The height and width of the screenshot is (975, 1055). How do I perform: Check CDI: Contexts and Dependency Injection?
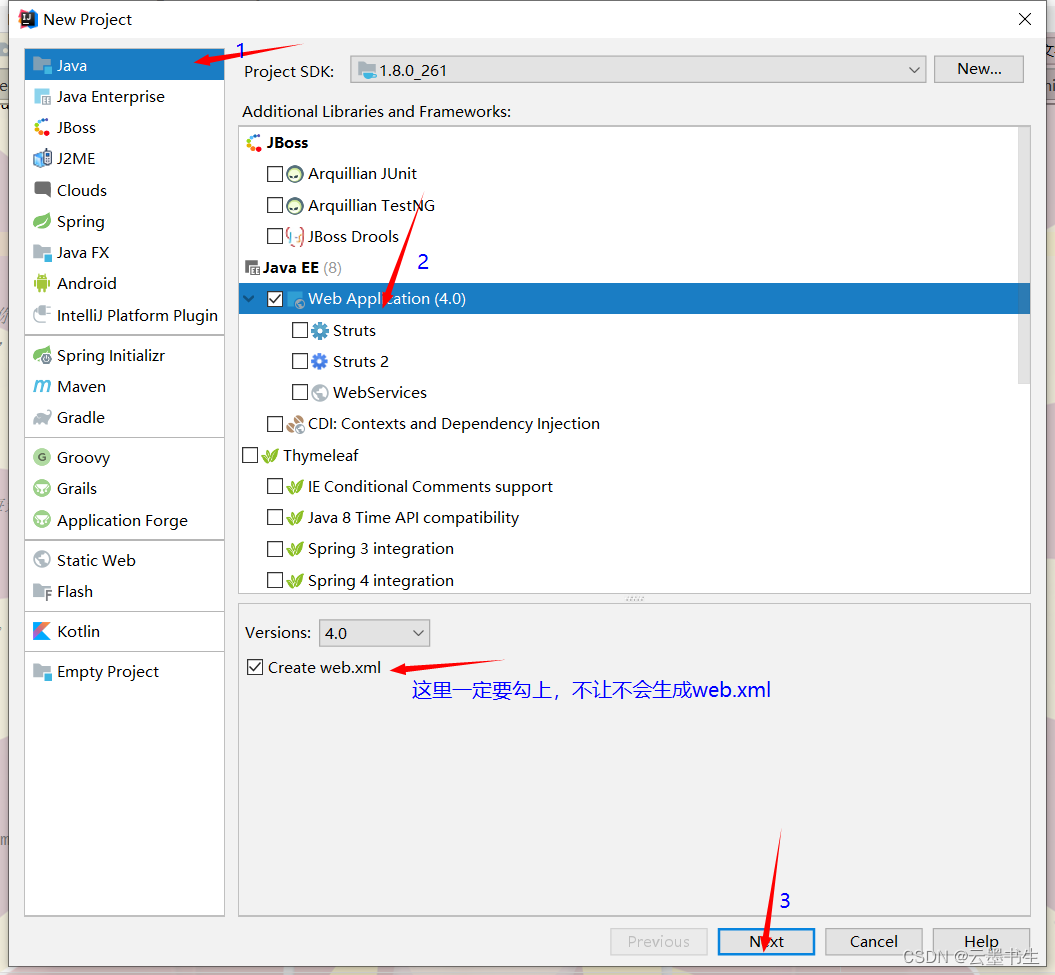pos(275,424)
